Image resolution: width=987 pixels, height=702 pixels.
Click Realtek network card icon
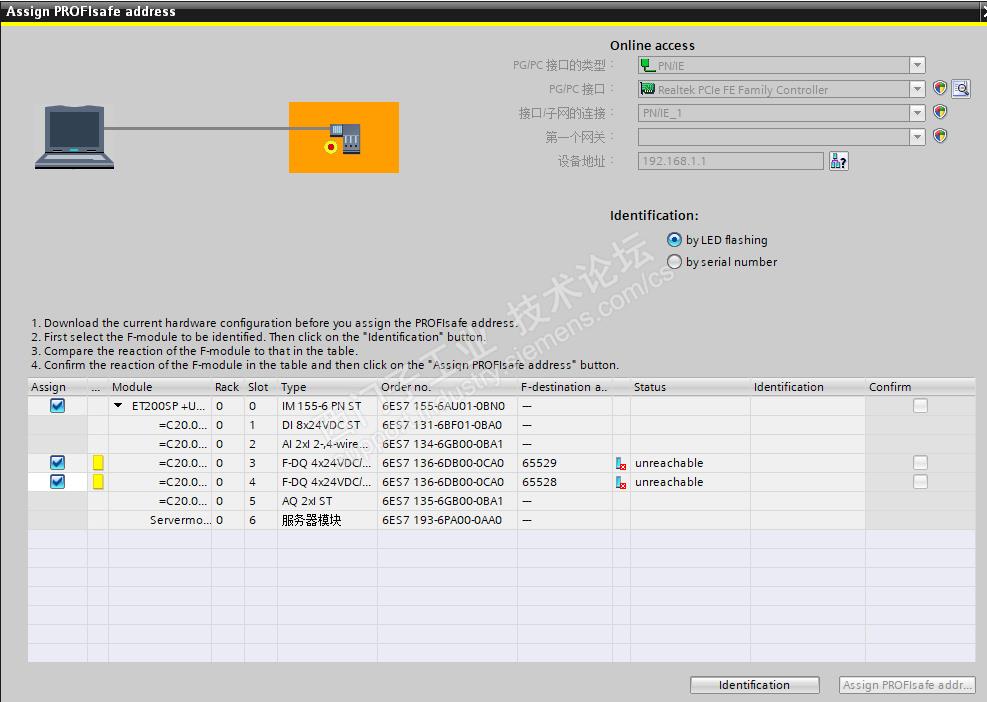coord(647,89)
